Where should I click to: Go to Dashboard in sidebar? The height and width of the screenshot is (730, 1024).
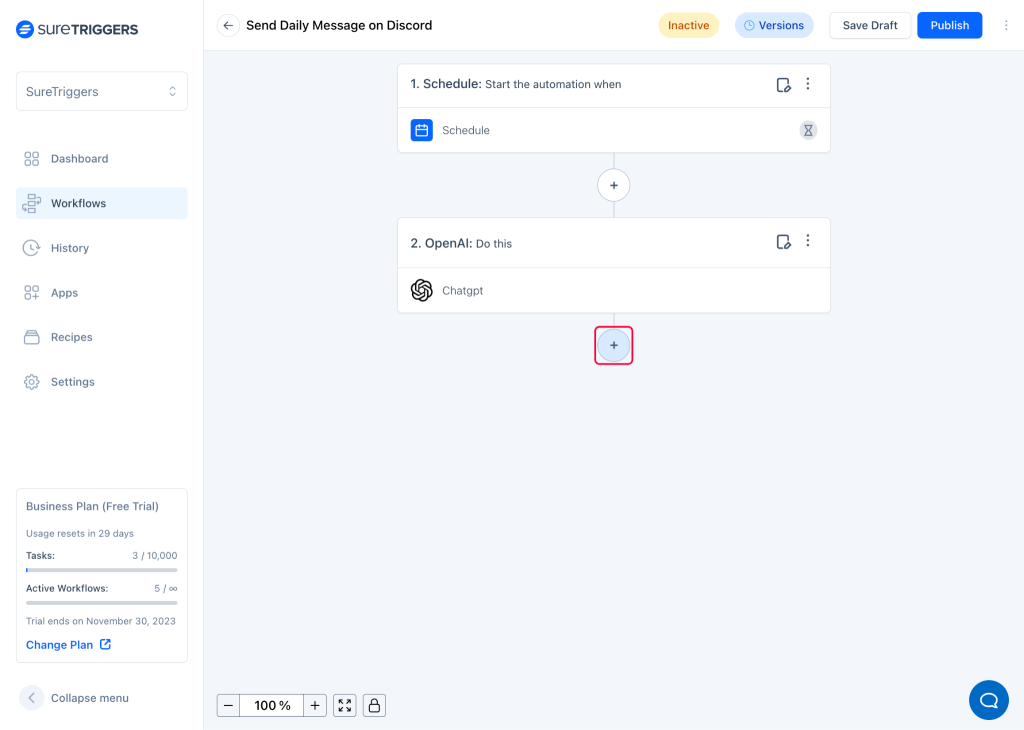79,159
